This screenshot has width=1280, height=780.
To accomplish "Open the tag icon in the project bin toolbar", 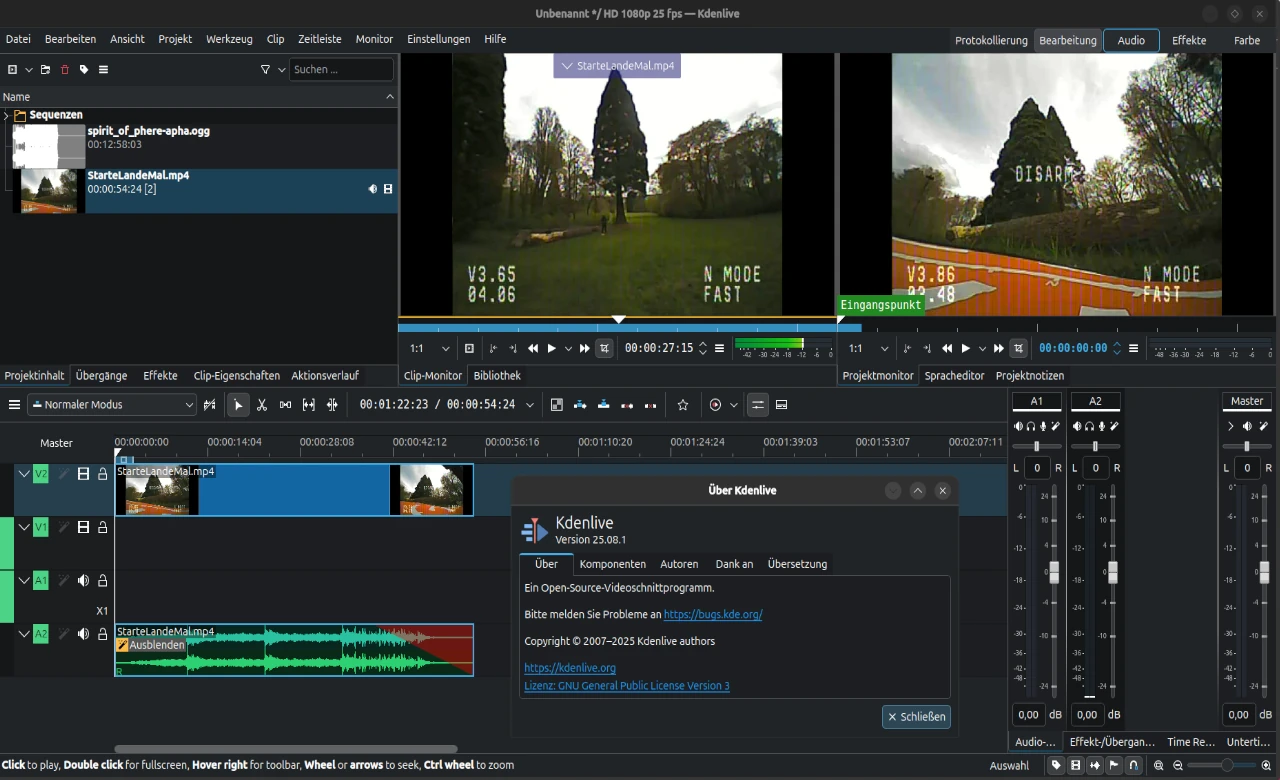I will pos(84,70).
